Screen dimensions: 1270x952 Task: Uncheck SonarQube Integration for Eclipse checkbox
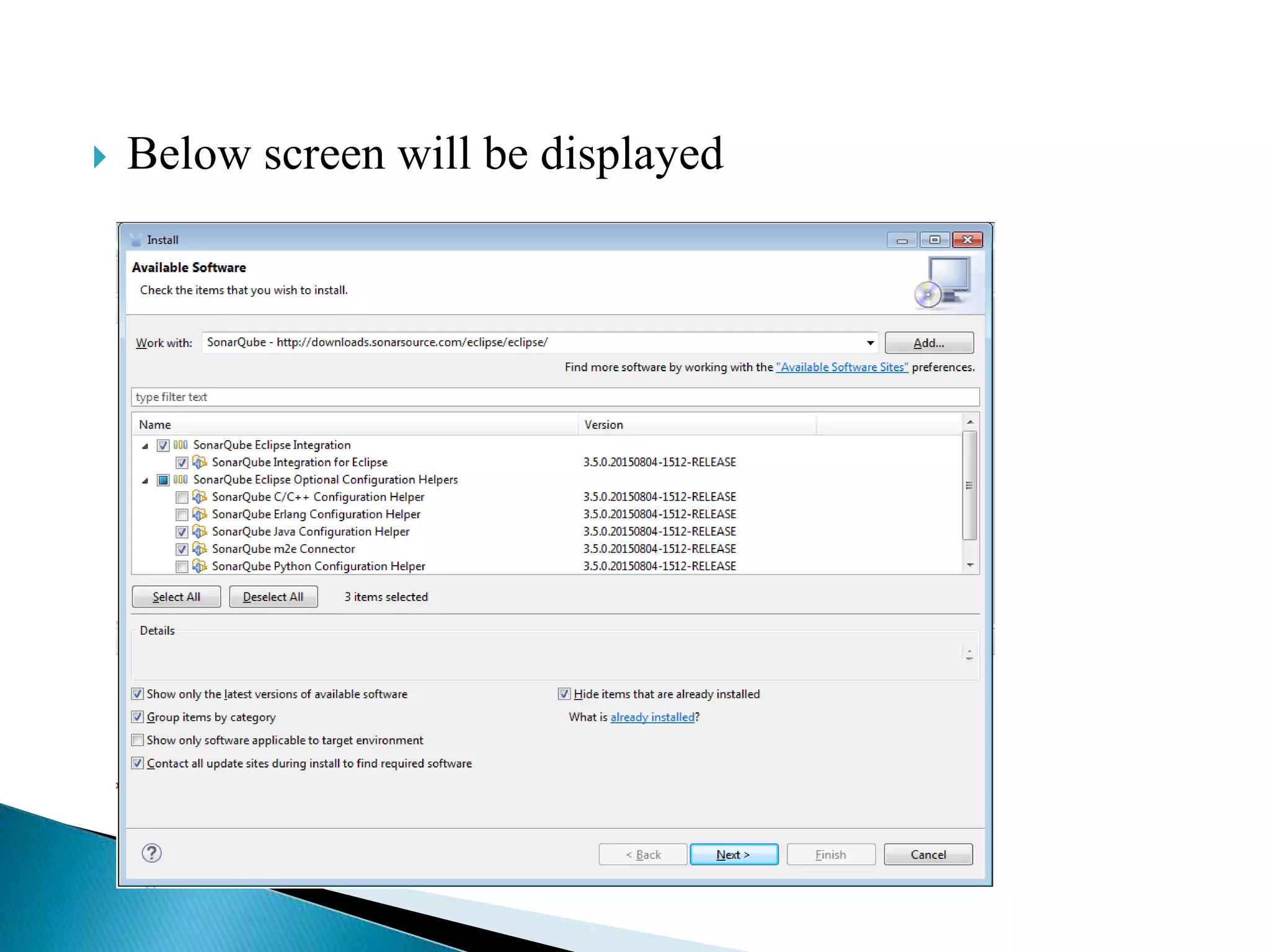click(182, 463)
